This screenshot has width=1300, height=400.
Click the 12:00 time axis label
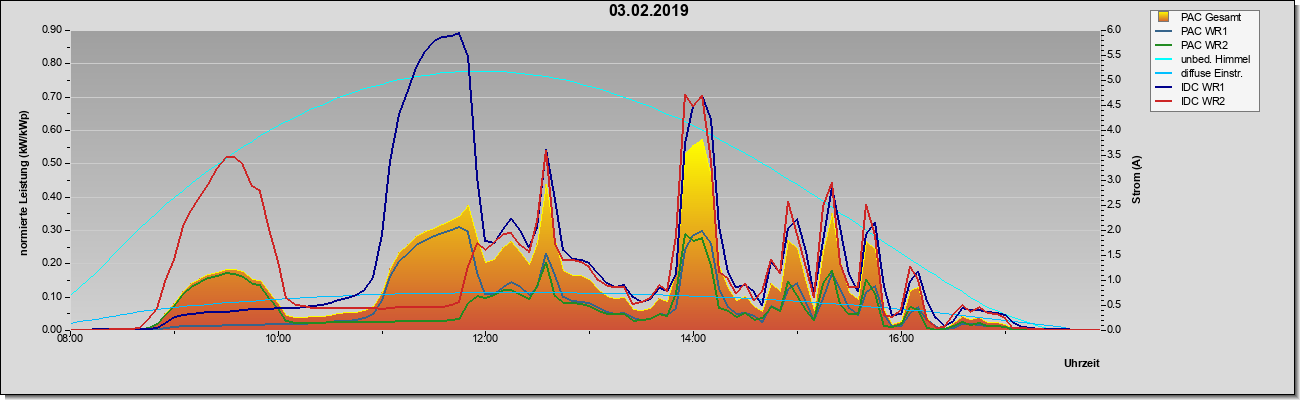pyautogui.click(x=486, y=340)
